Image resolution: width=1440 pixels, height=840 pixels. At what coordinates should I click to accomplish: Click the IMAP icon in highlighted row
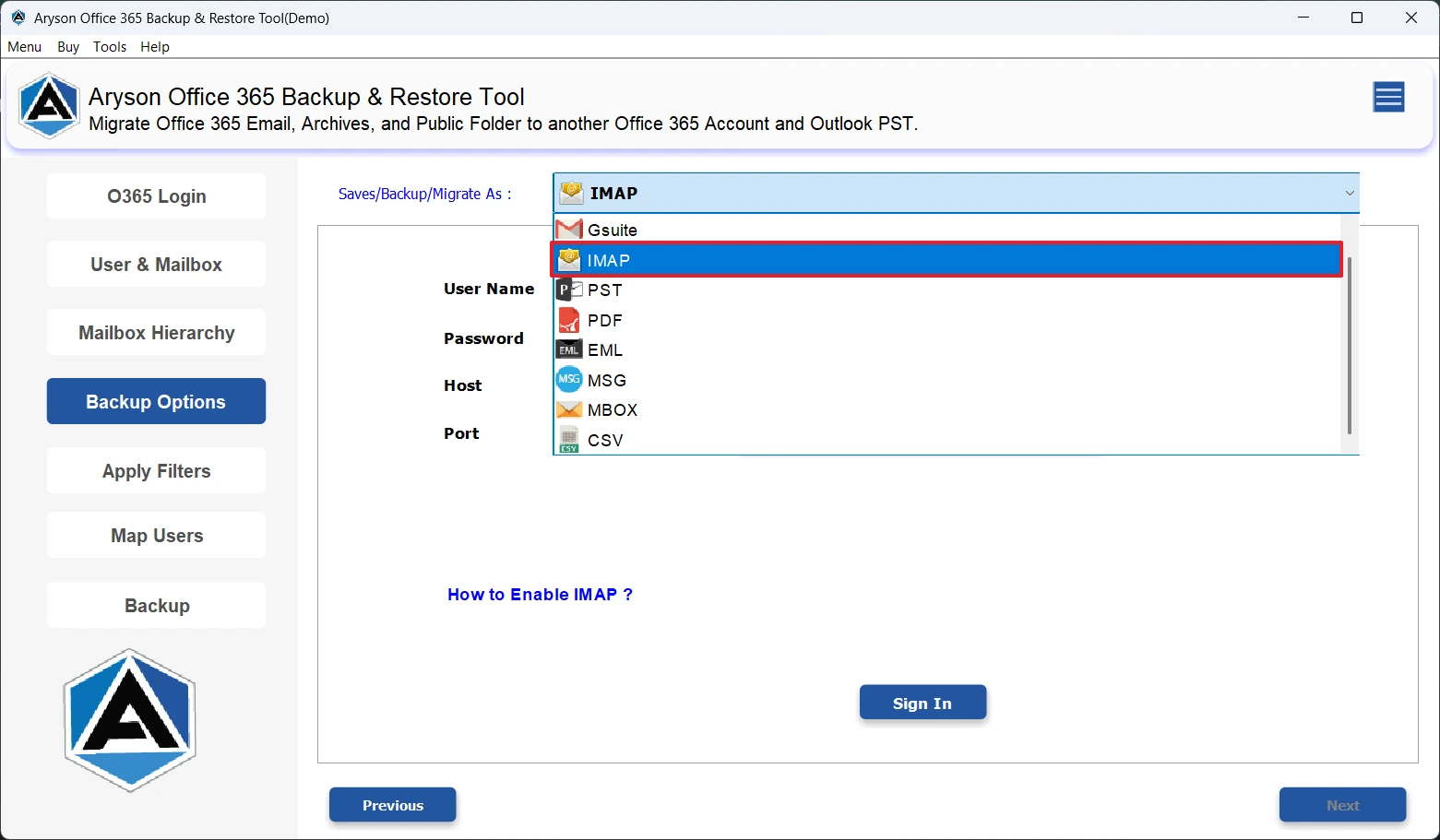pos(570,259)
